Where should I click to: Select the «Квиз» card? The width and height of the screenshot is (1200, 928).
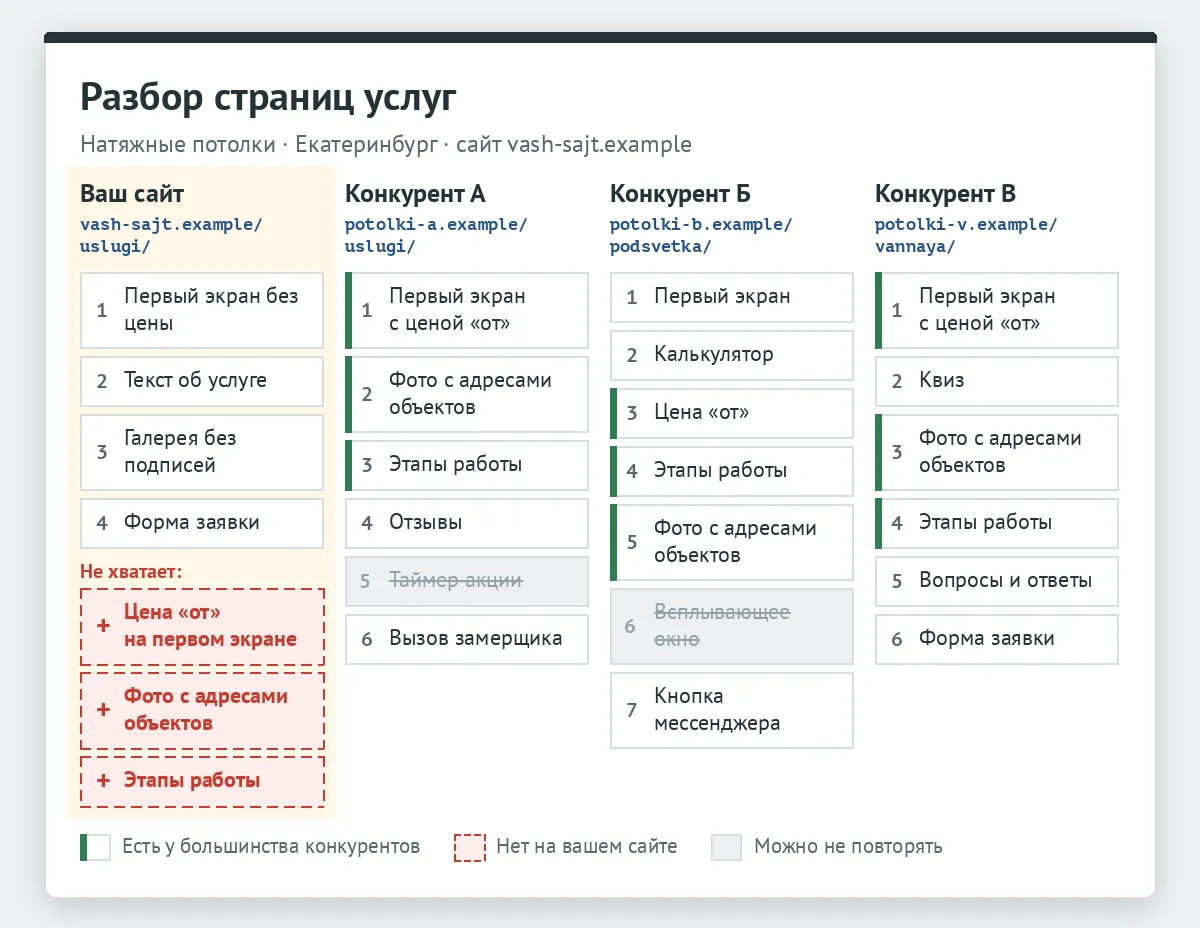click(997, 381)
